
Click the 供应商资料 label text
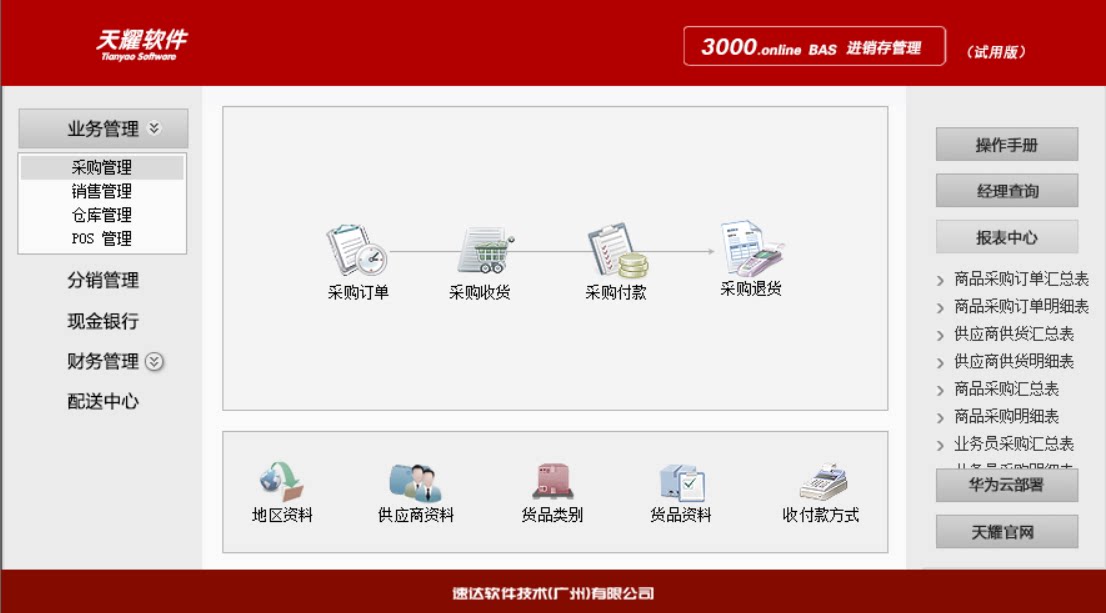(415, 516)
